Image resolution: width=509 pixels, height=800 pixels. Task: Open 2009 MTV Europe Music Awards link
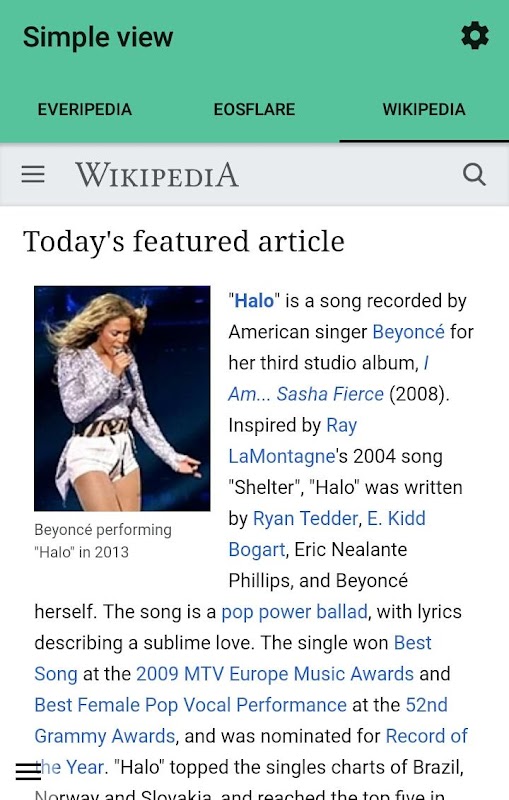click(x=275, y=674)
